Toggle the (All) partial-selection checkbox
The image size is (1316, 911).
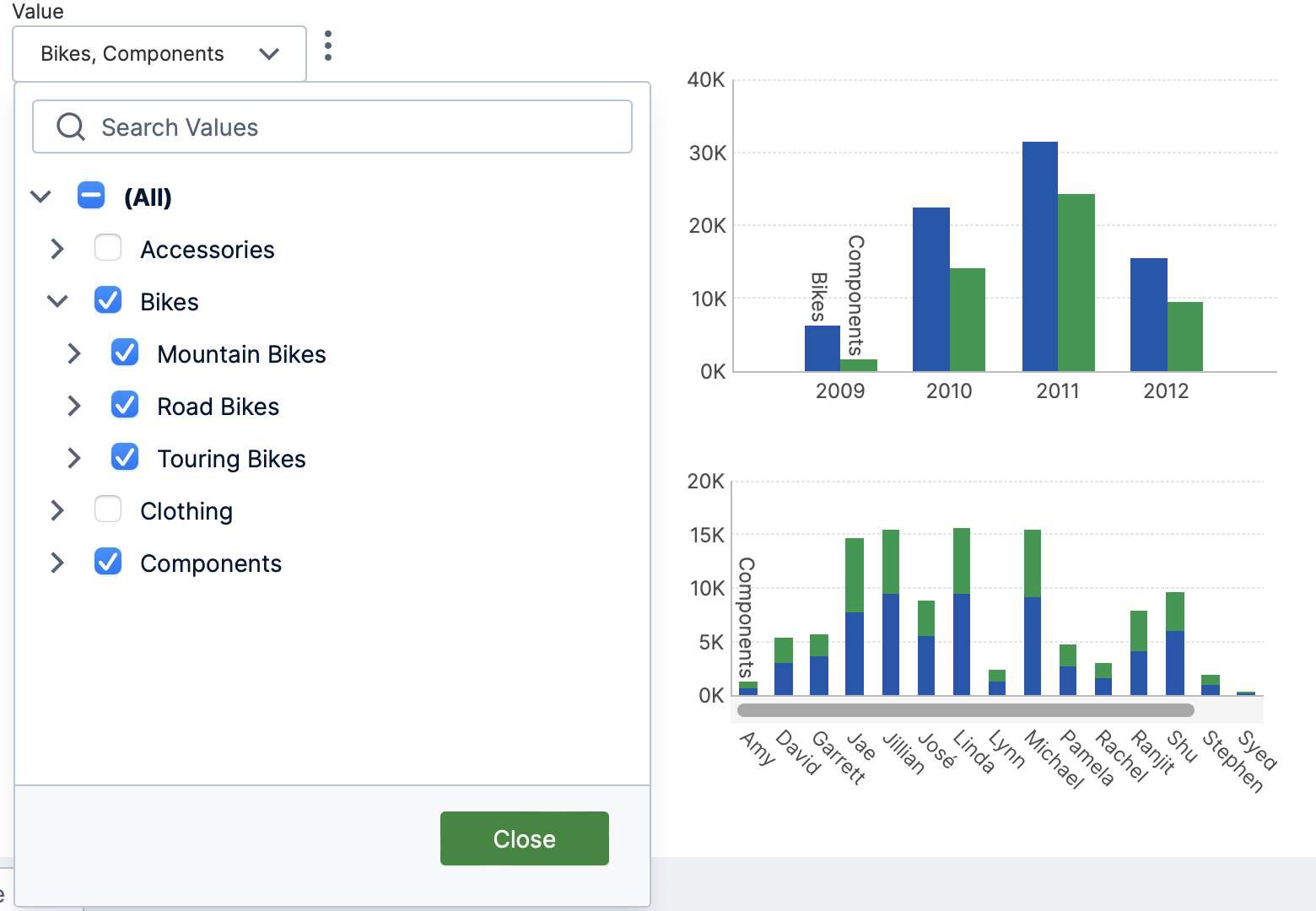(91, 196)
